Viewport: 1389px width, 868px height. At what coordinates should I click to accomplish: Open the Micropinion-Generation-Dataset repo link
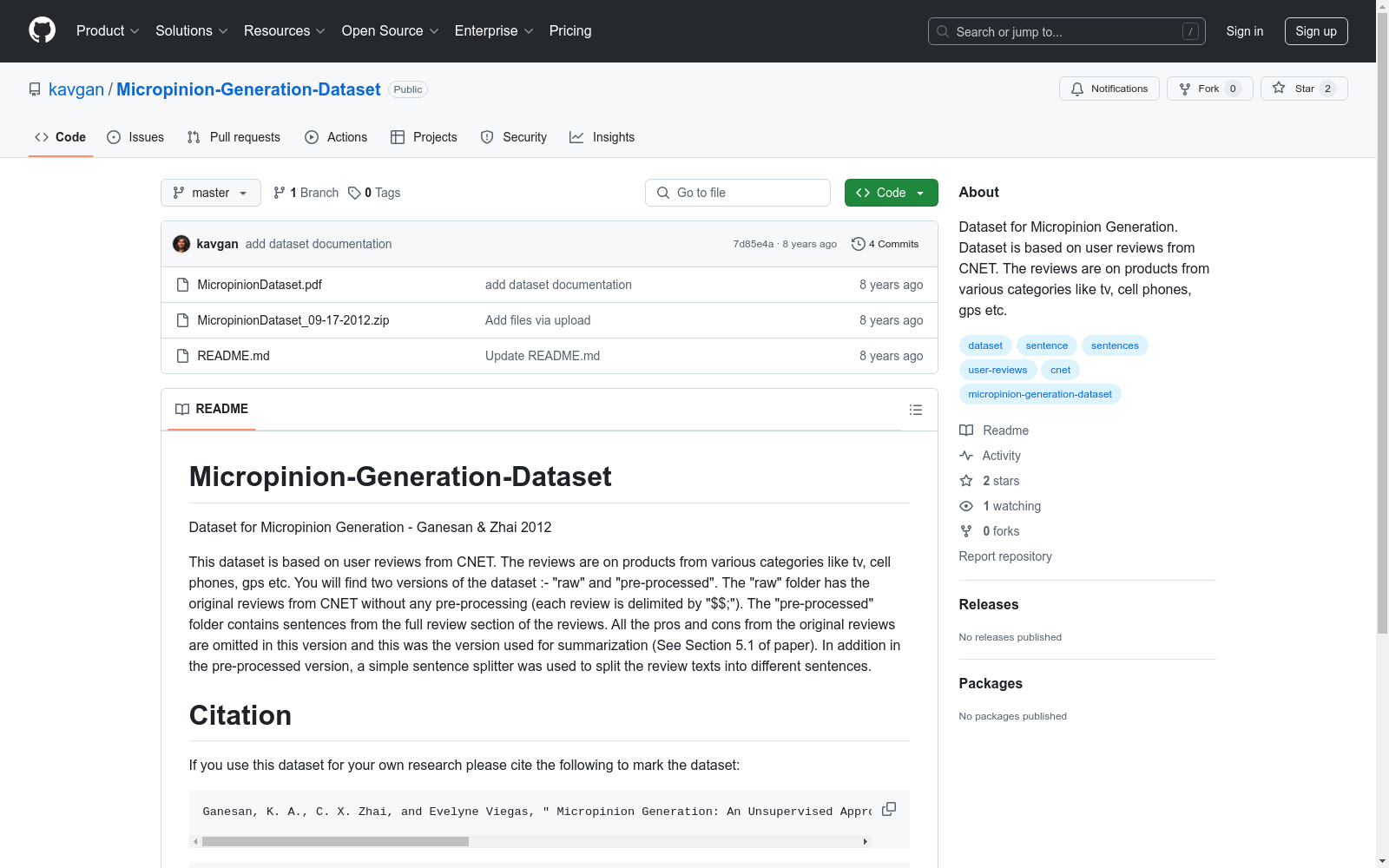(x=248, y=89)
